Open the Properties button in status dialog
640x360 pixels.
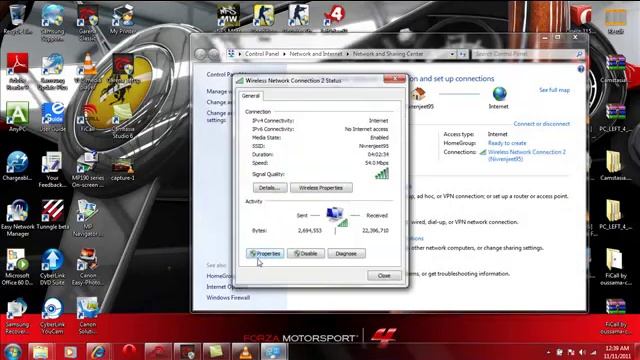click(x=265, y=253)
